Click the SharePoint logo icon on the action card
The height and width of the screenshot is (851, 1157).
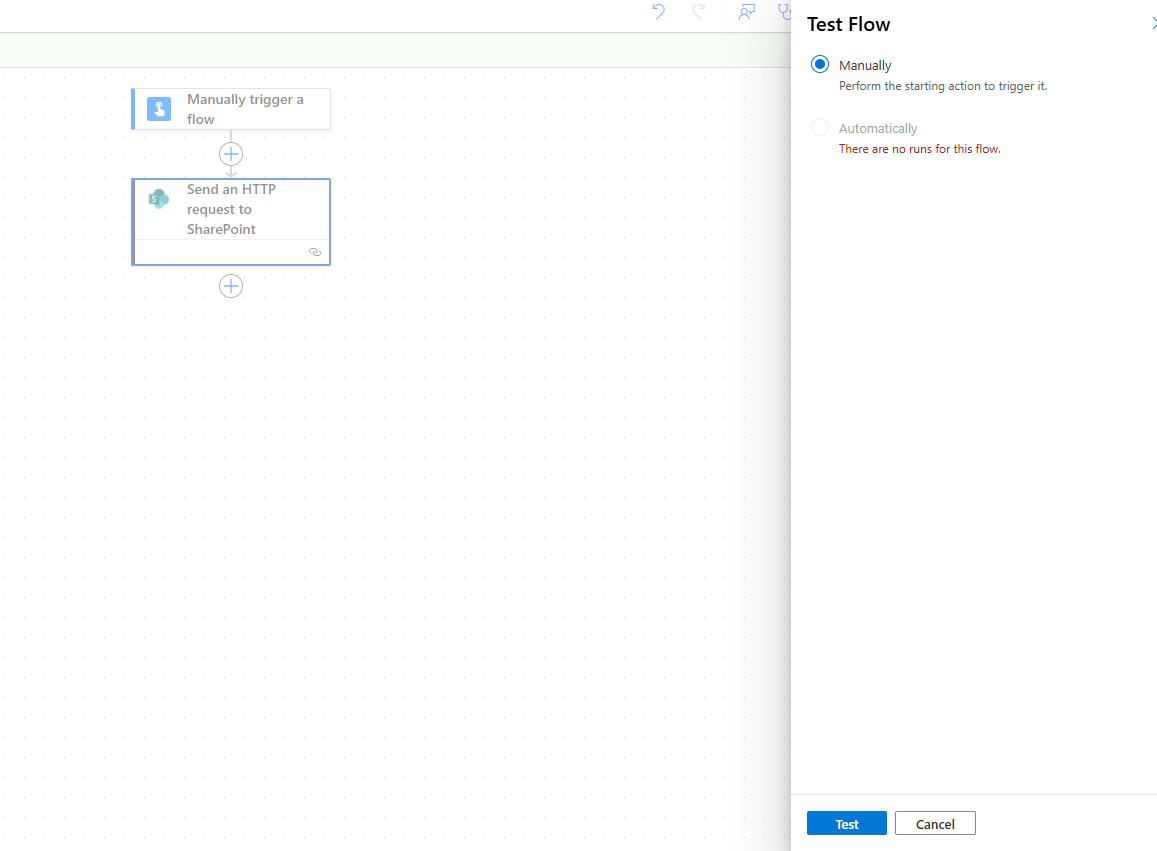(159, 199)
